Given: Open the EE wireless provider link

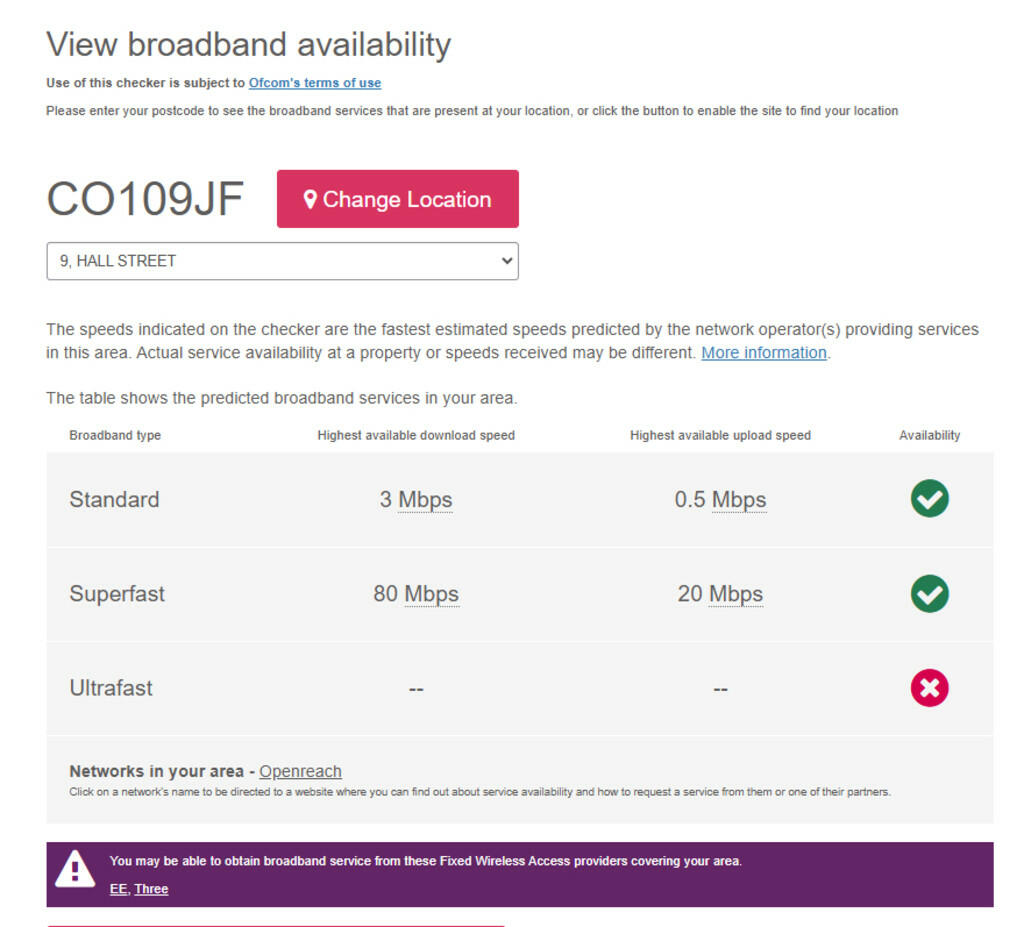Looking at the screenshot, I should click(118, 889).
